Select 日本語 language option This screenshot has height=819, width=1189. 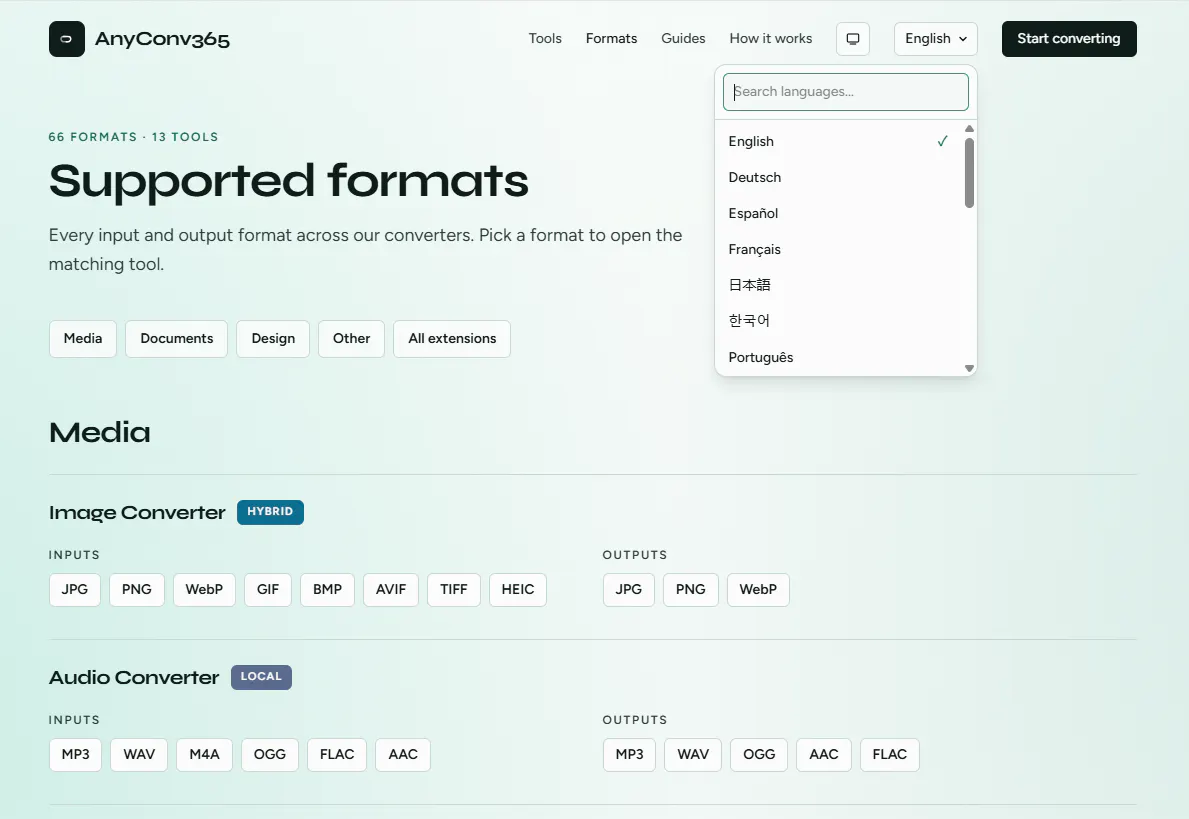(839, 285)
